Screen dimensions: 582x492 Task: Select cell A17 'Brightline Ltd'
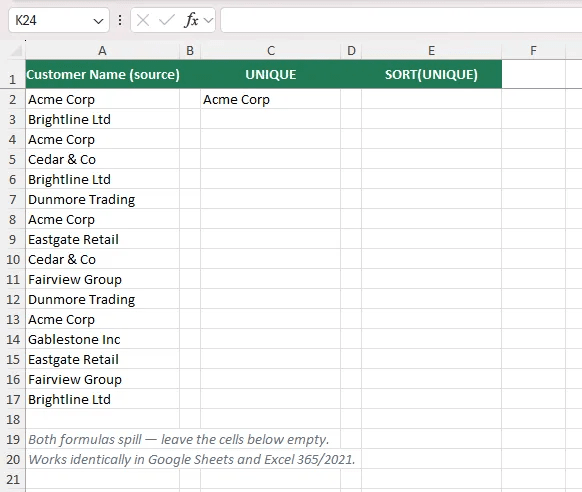[103, 400]
